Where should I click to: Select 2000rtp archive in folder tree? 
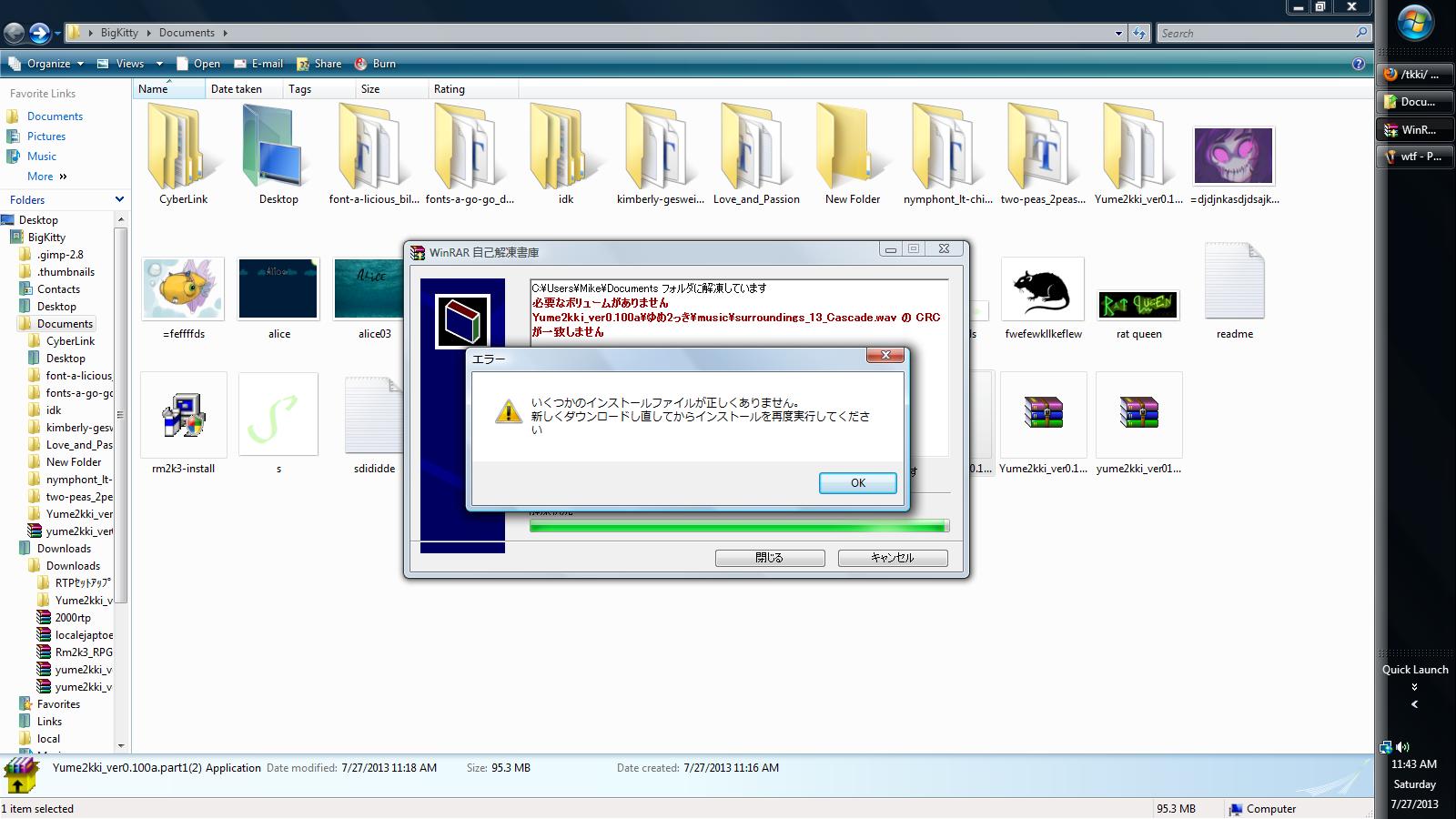73,618
